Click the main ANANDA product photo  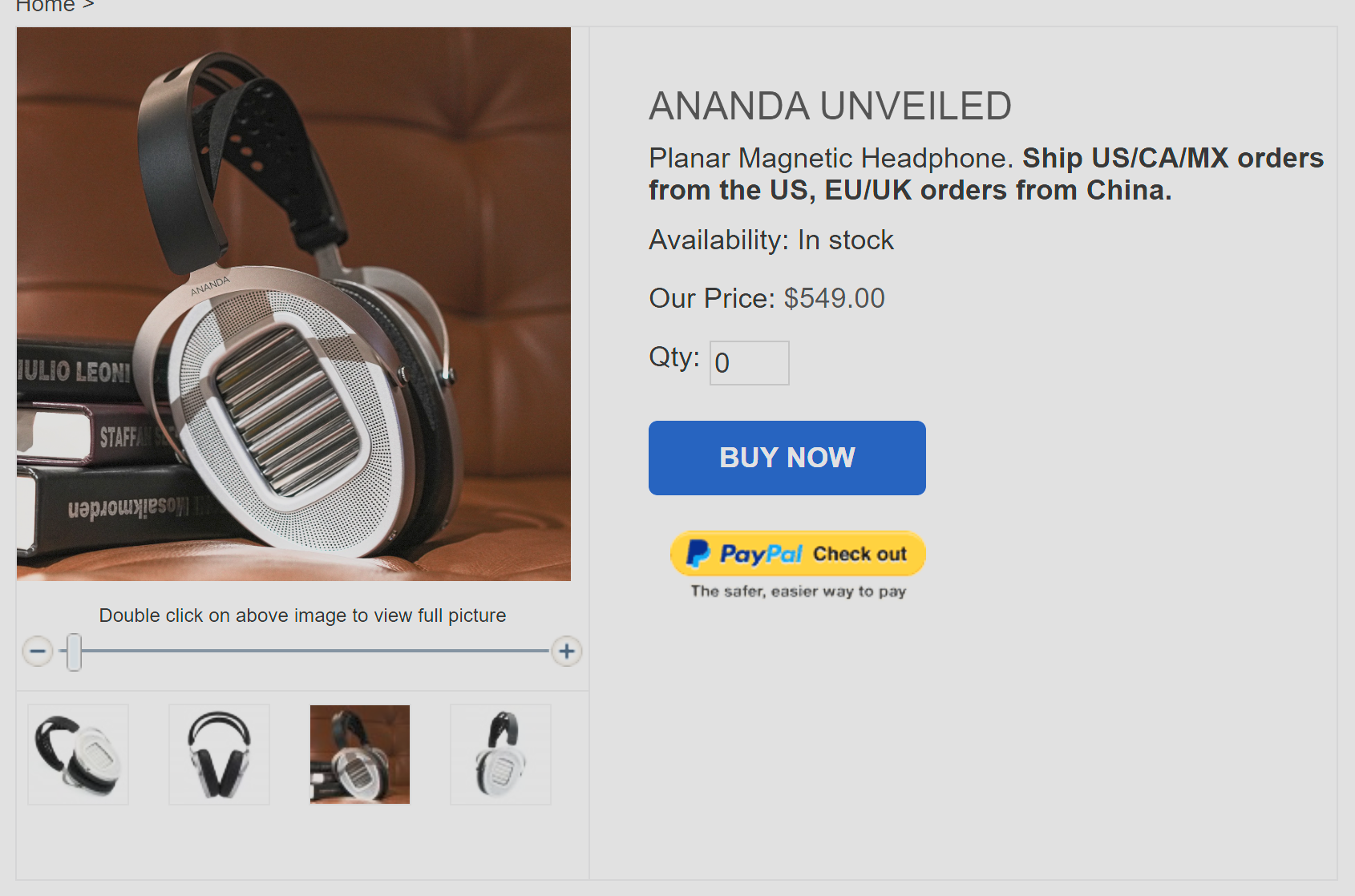coord(293,303)
